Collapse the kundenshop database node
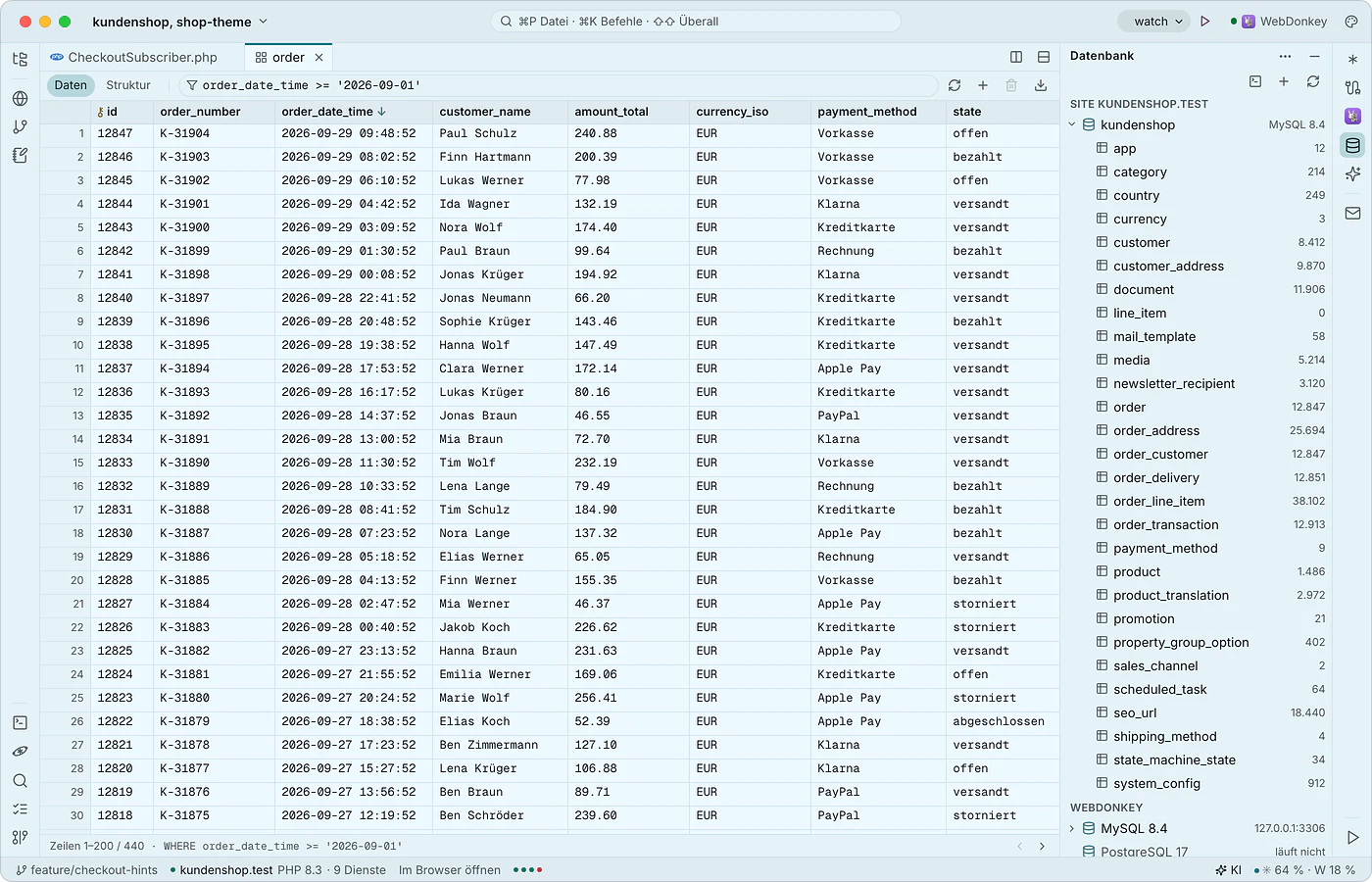The image size is (1372, 882). tap(1072, 124)
